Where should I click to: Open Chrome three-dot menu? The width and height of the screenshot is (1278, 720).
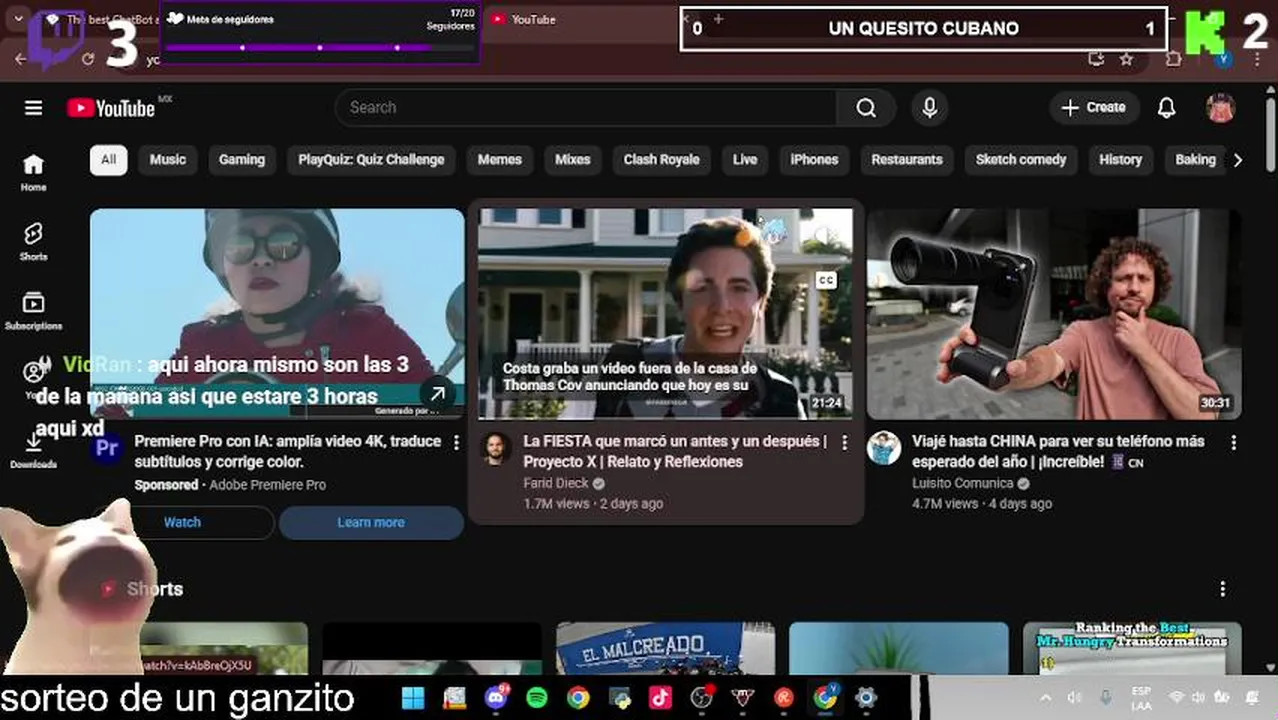tap(1258, 59)
